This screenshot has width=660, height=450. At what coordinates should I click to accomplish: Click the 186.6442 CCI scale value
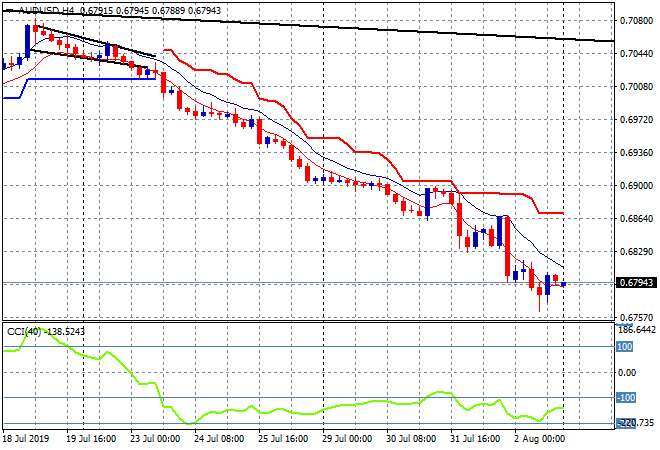click(x=637, y=330)
